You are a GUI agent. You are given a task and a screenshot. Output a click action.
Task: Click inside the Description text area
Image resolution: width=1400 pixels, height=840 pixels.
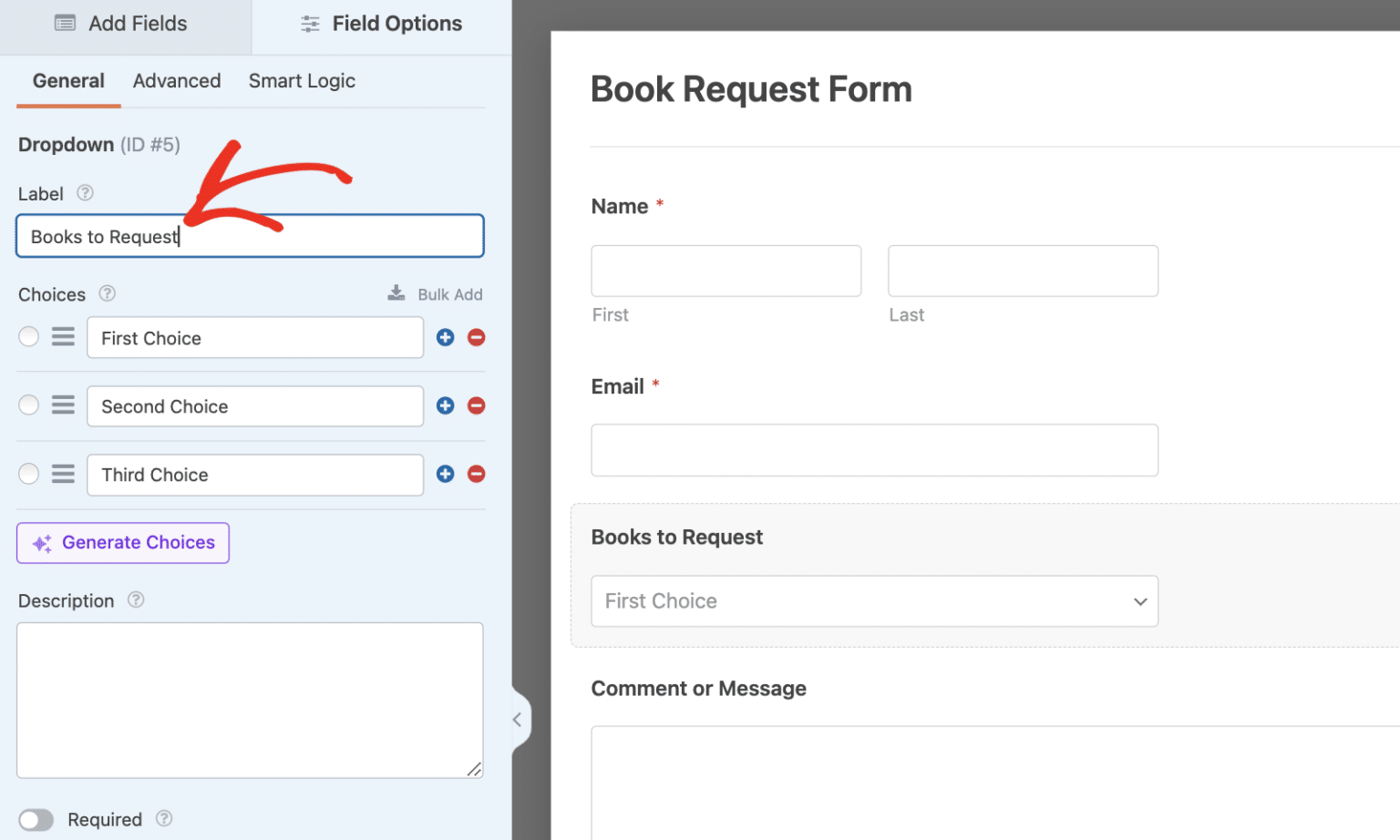click(x=250, y=700)
